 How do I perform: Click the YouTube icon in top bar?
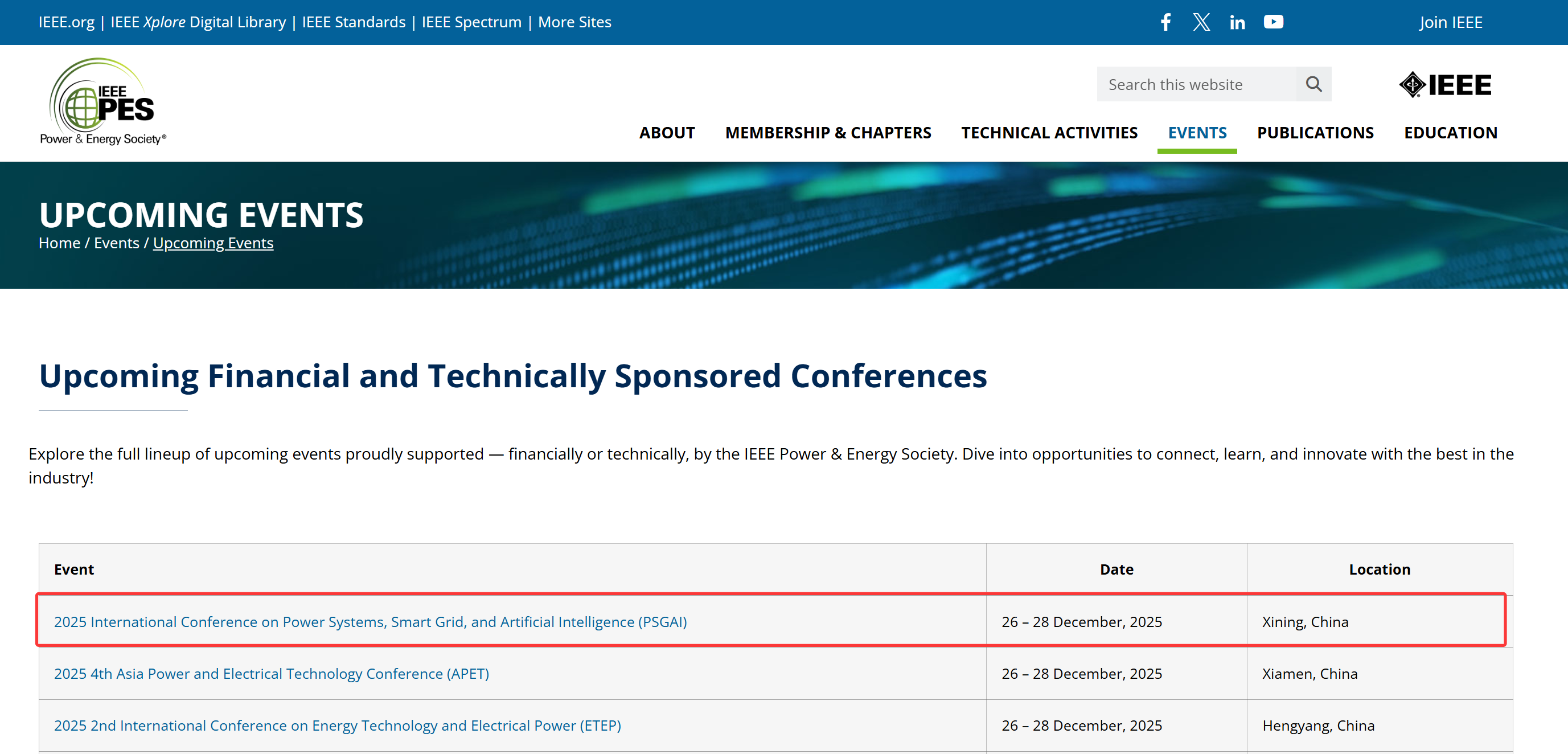(x=1273, y=22)
